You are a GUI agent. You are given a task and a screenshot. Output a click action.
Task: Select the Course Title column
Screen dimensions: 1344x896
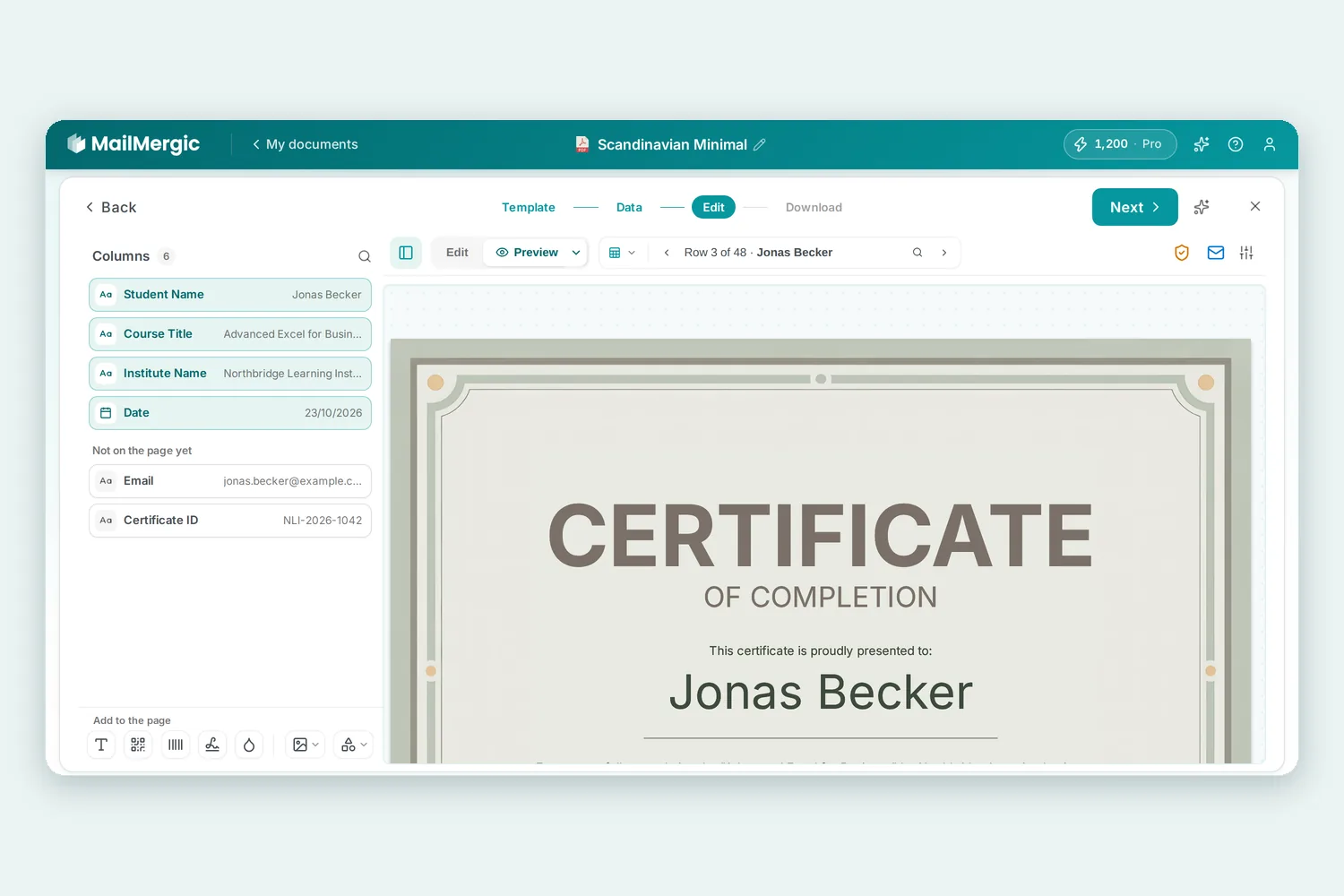coord(230,334)
